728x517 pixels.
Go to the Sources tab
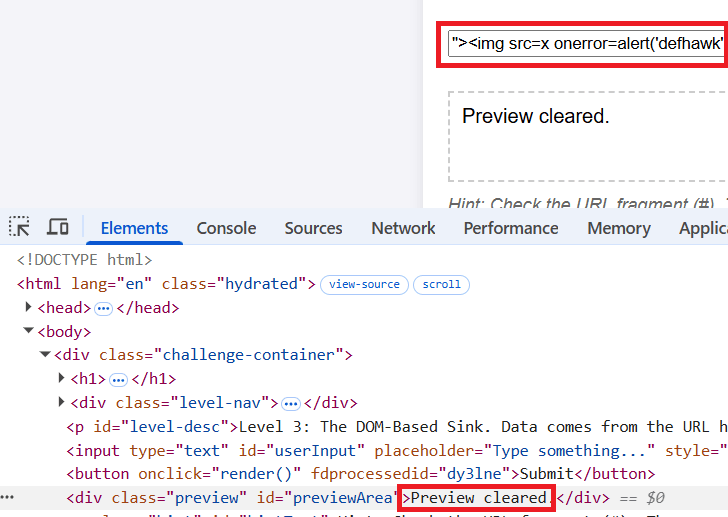coord(313,228)
